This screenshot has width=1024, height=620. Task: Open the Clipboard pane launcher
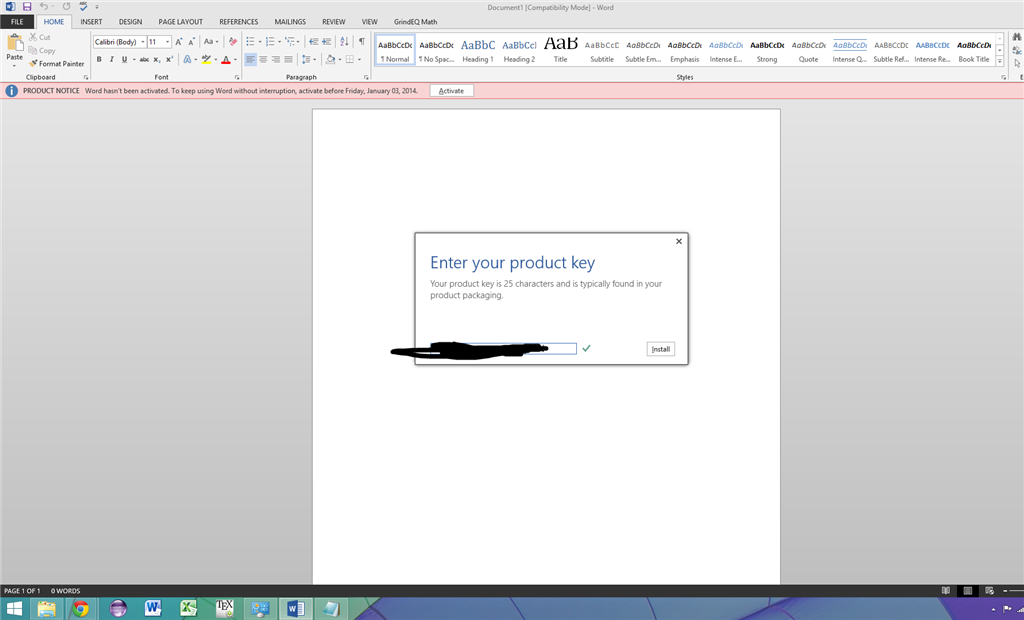coord(86,78)
